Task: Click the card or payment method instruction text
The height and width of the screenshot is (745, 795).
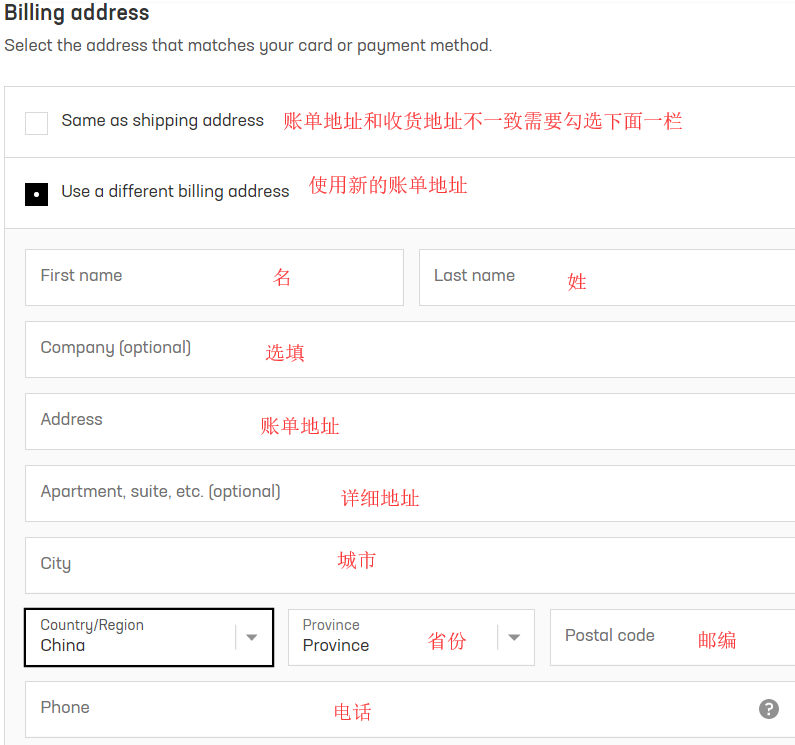Action: coord(248,46)
